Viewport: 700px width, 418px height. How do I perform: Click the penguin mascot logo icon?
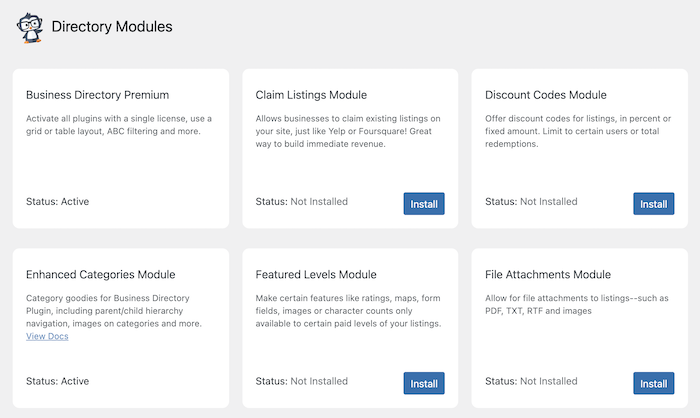[x=30, y=28]
